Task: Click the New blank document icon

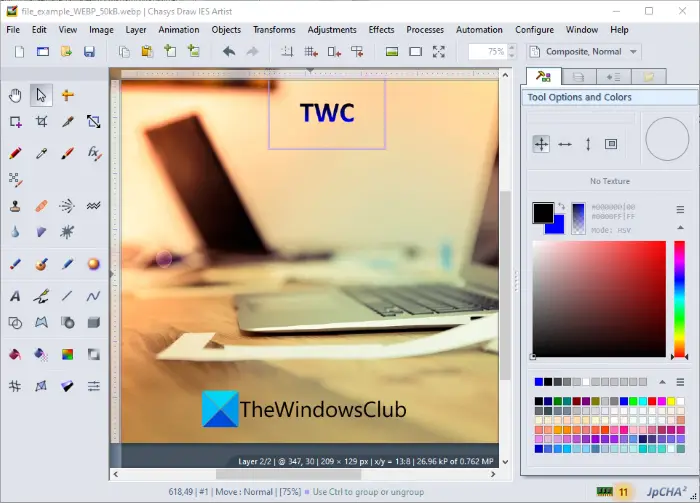Action: tap(19, 52)
